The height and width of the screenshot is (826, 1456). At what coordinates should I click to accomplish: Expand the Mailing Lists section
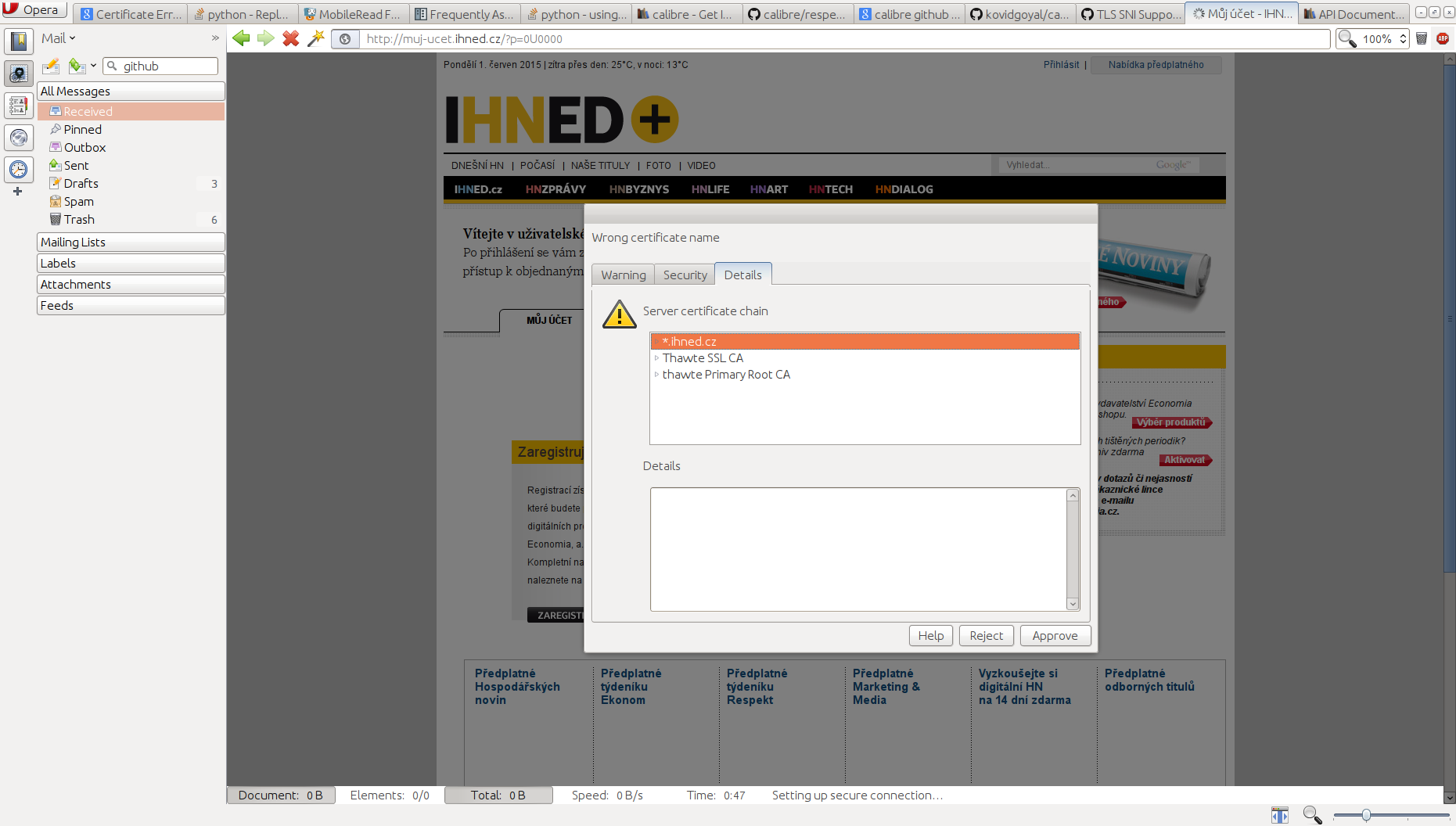pyautogui.click(x=131, y=242)
